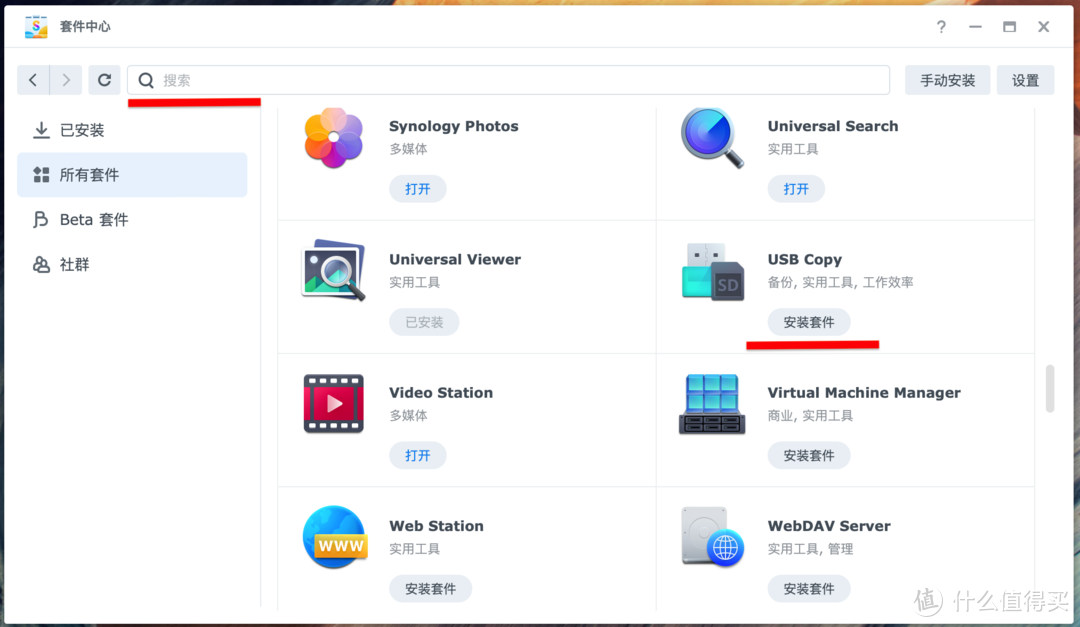1080x627 pixels.
Task: Select the Universal Viewer package icon
Action: [x=334, y=270]
